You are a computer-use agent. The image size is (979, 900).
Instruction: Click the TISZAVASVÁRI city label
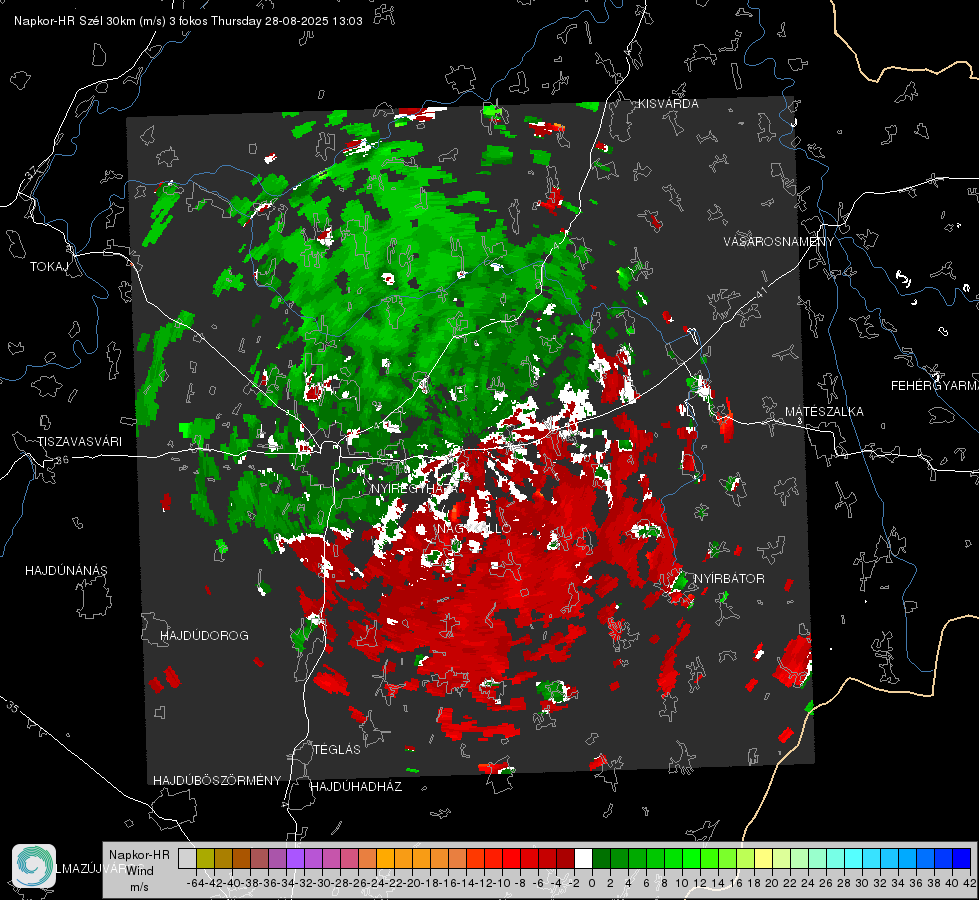pos(80,442)
